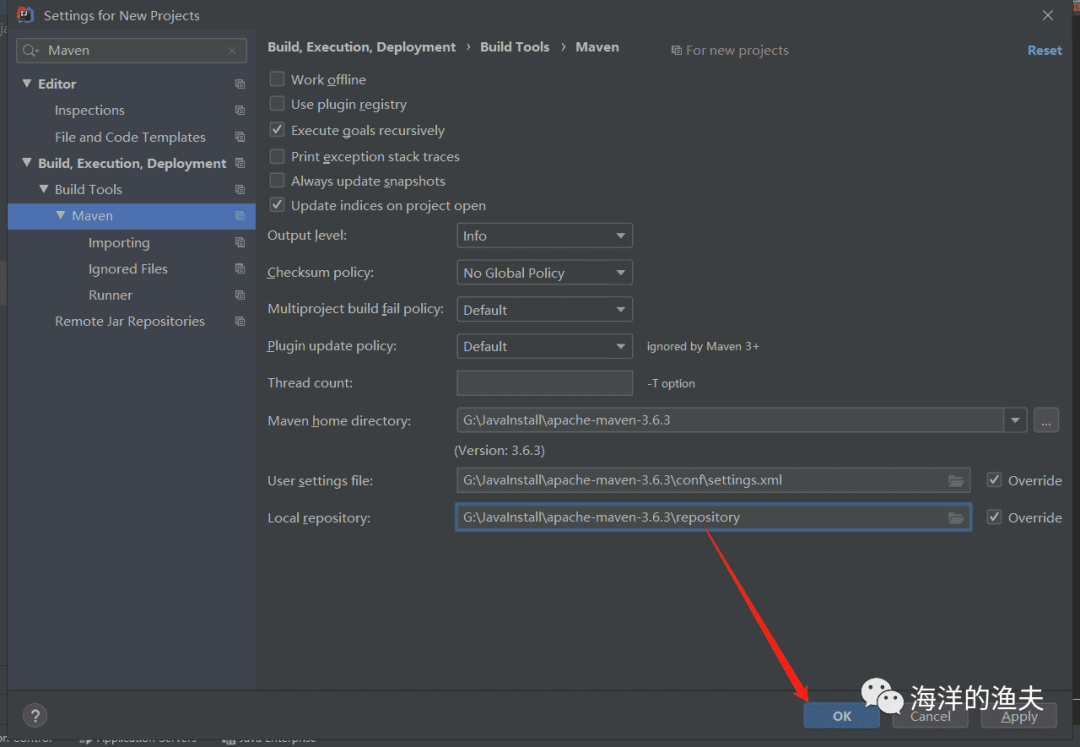Click the folder icon in User settings file
Screen dimensions: 1080x747
tap(955, 481)
